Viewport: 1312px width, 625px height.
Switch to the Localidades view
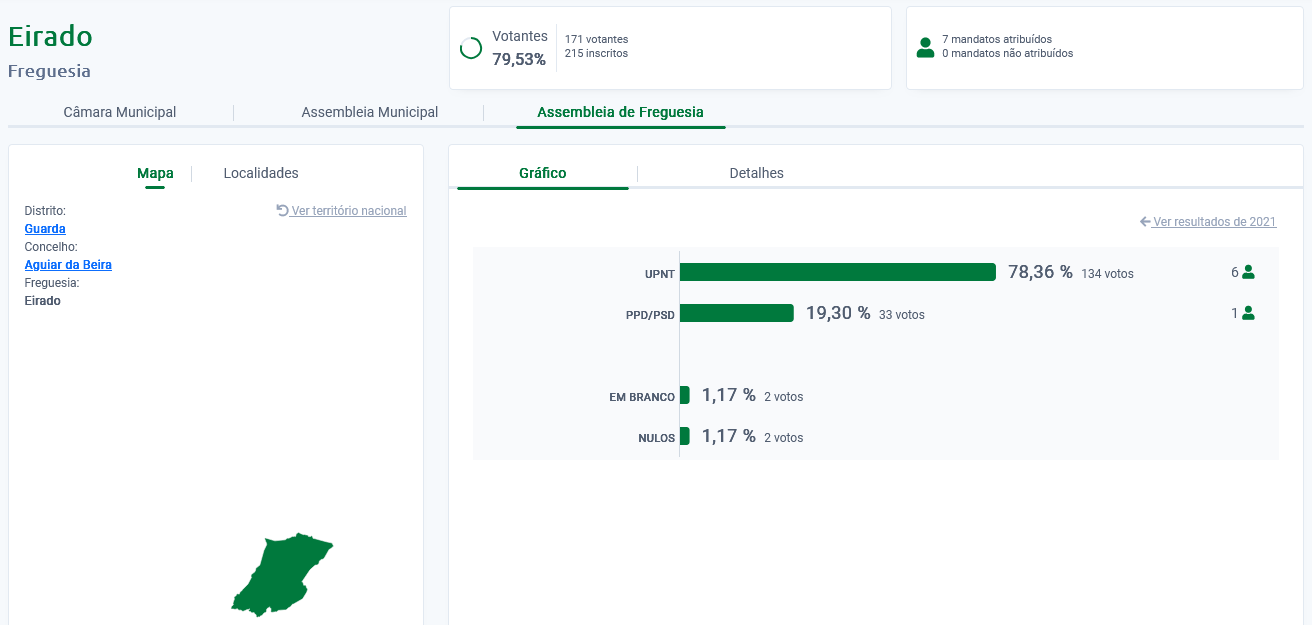pos(261,173)
